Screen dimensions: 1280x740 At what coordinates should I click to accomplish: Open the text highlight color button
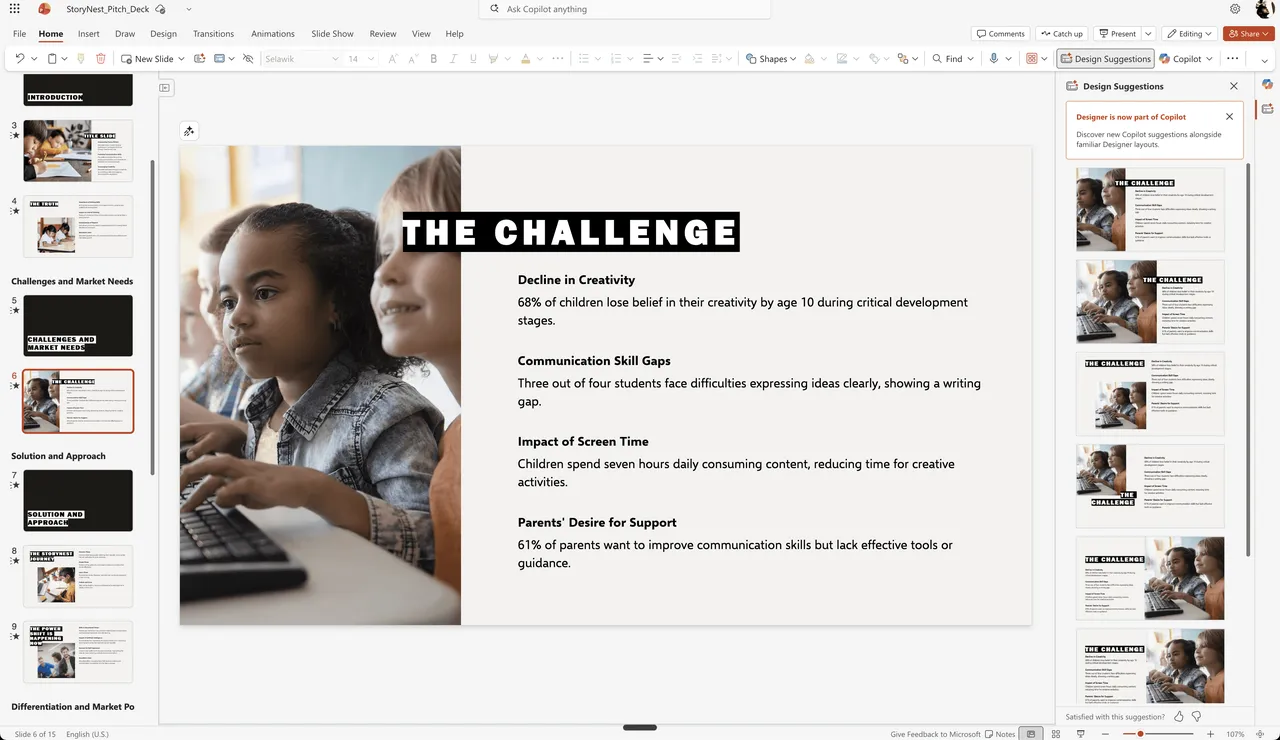[x=493, y=59]
